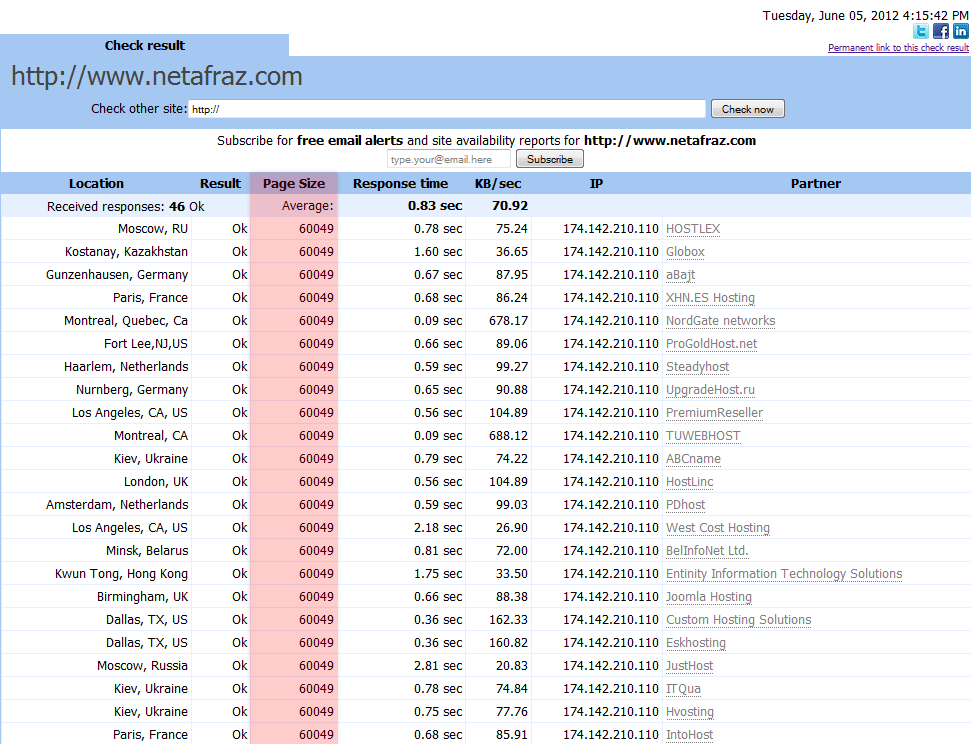971x744 pixels.
Task: Open the ABCname partner link
Action: click(x=693, y=458)
